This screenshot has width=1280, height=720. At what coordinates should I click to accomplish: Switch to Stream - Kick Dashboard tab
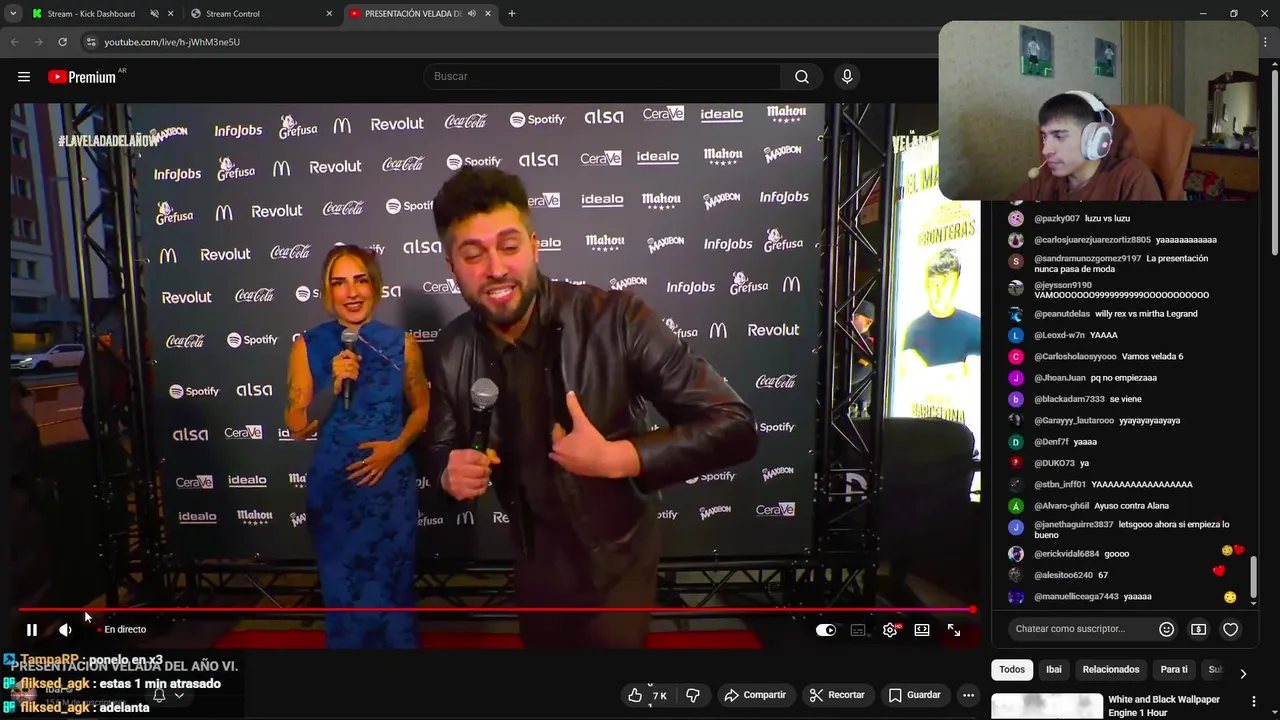coord(91,14)
